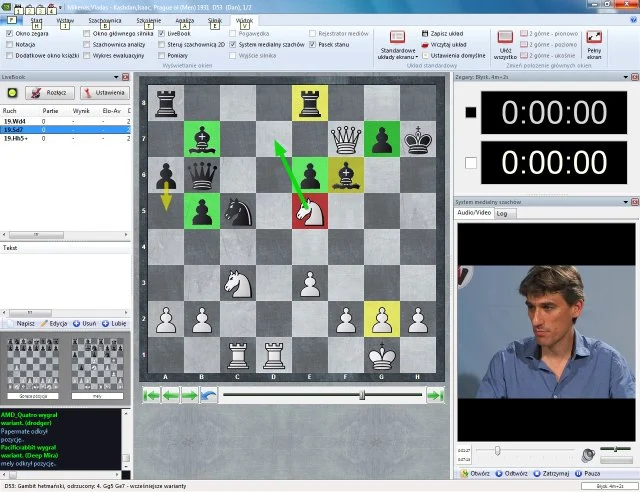Step back one move below the board
Image resolution: width=640 pixels, height=492 pixels.
point(170,395)
